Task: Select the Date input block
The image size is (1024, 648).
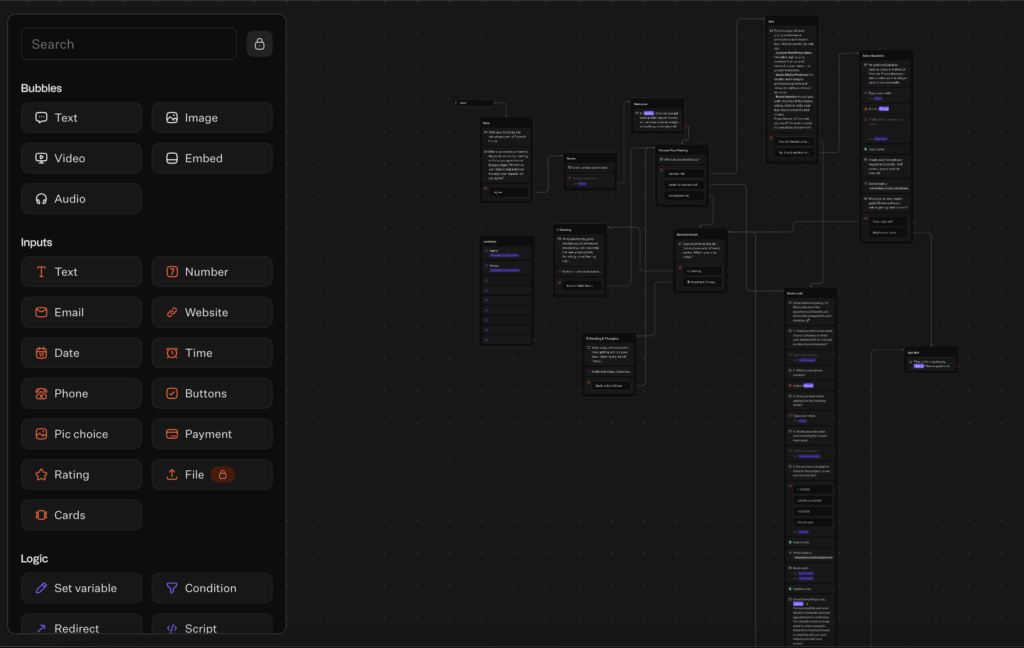Action: point(81,353)
